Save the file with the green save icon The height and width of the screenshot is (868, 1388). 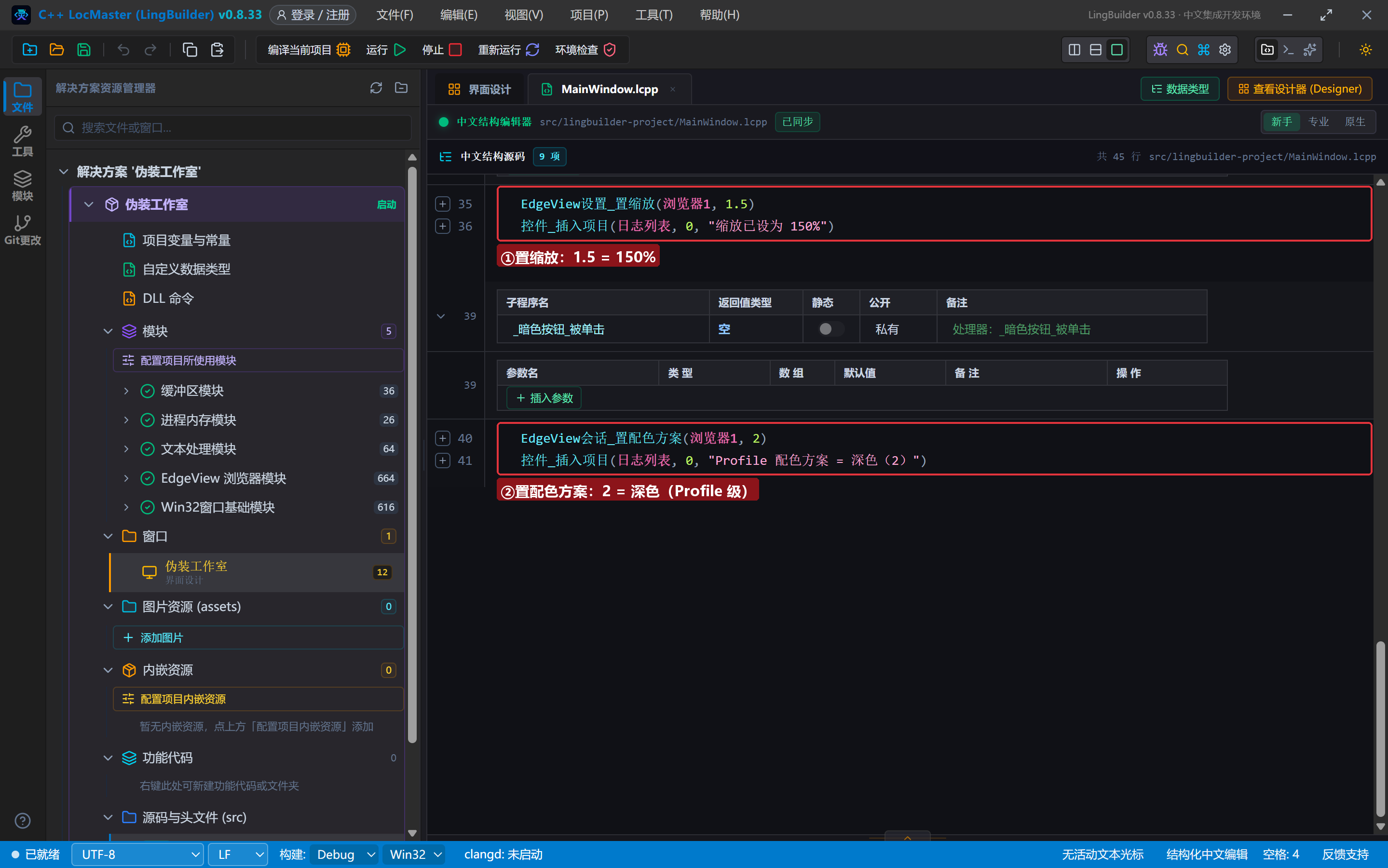point(84,50)
